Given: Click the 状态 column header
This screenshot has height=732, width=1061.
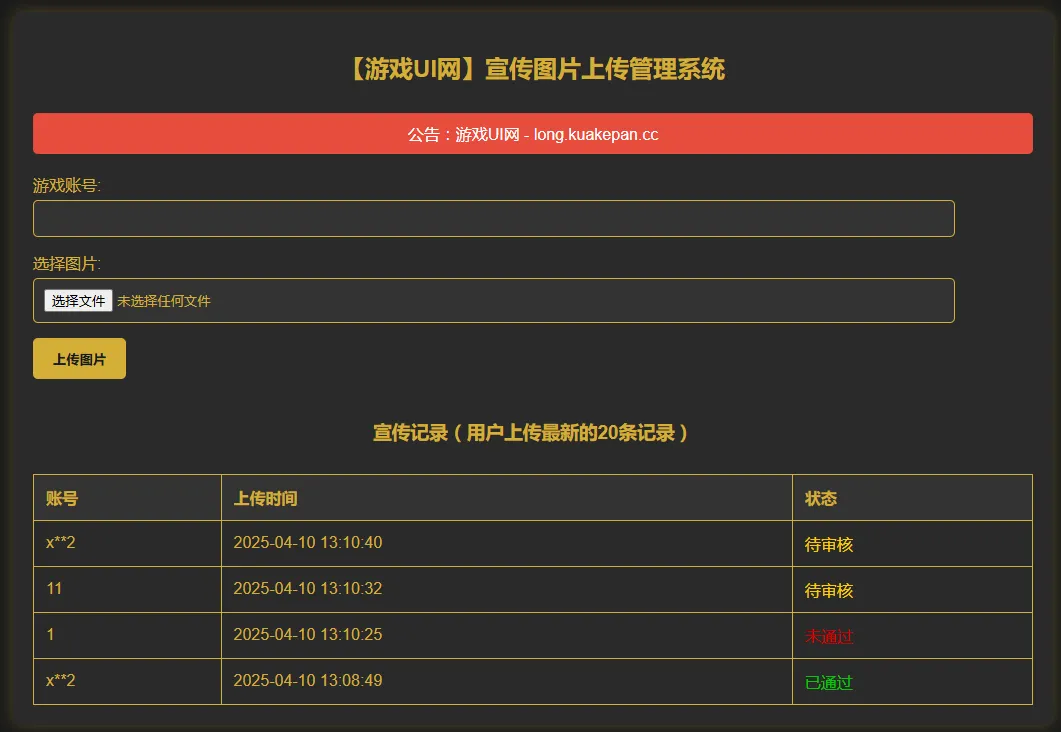Looking at the screenshot, I should point(821,498).
